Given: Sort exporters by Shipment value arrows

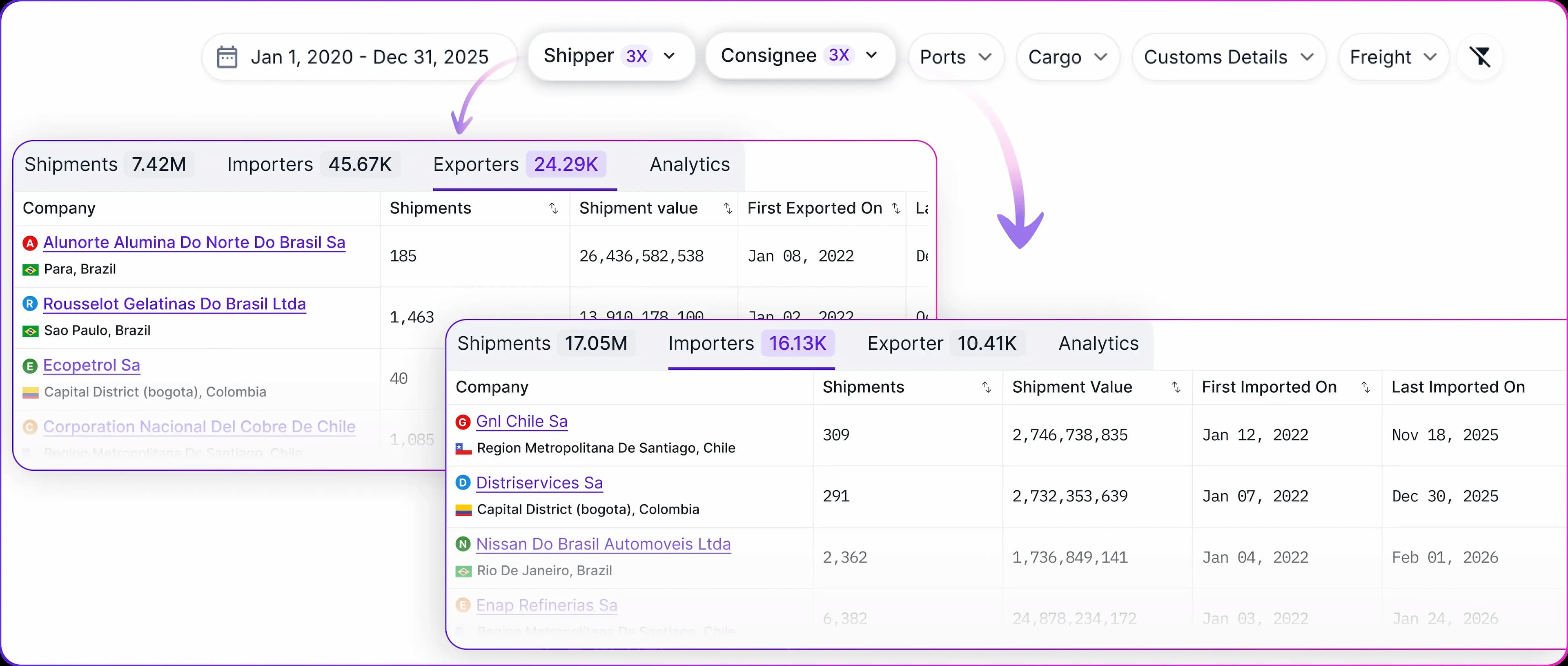Looking at the screenshot, I should [x=727, y=208].
